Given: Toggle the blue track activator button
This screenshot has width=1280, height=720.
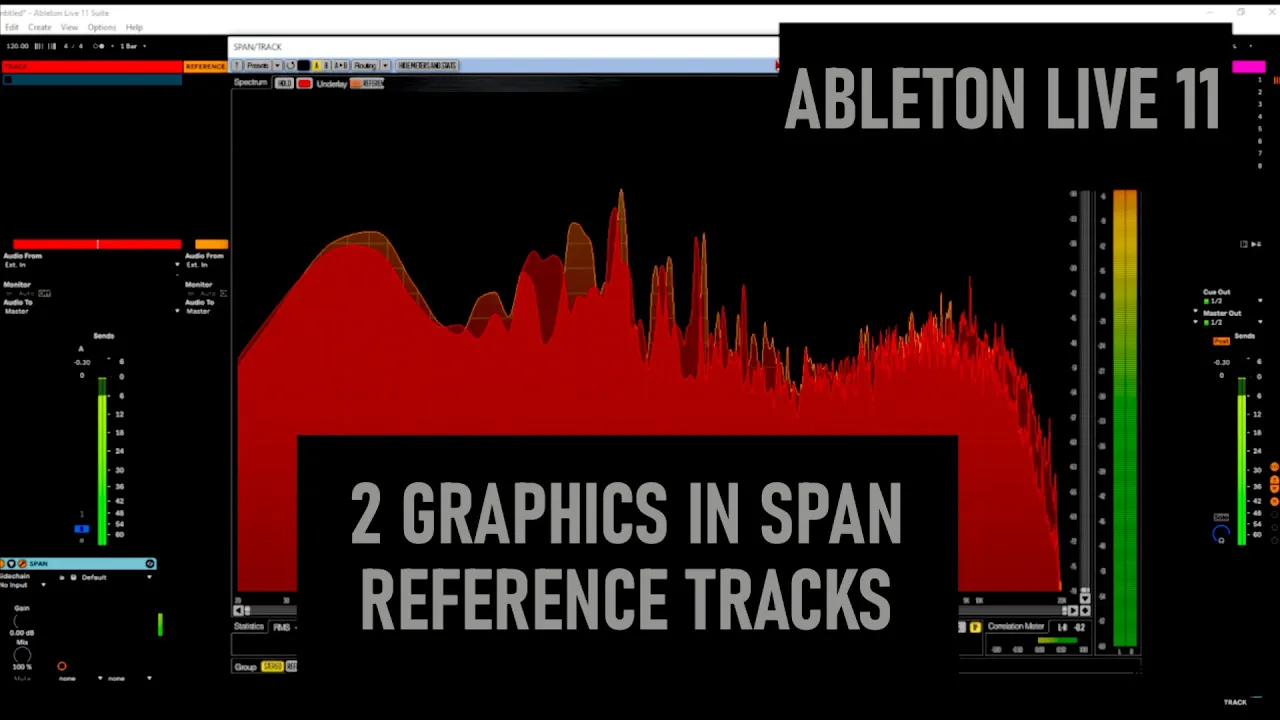Looking at the screenshot, I should pyautogui.click(x=82, y=529).
